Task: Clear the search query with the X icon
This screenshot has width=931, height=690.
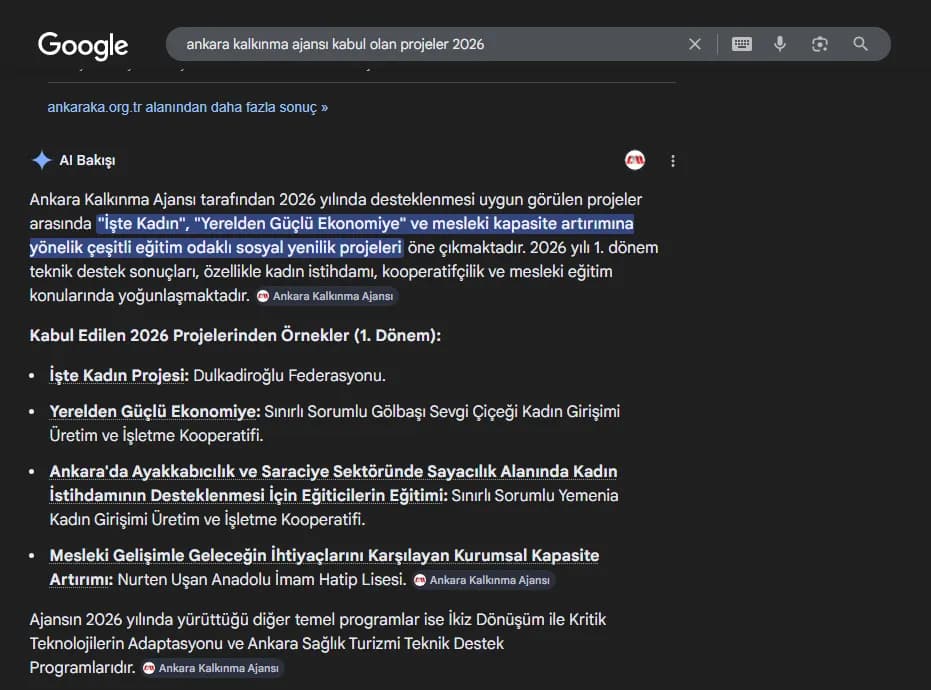Action: point(695,43)
